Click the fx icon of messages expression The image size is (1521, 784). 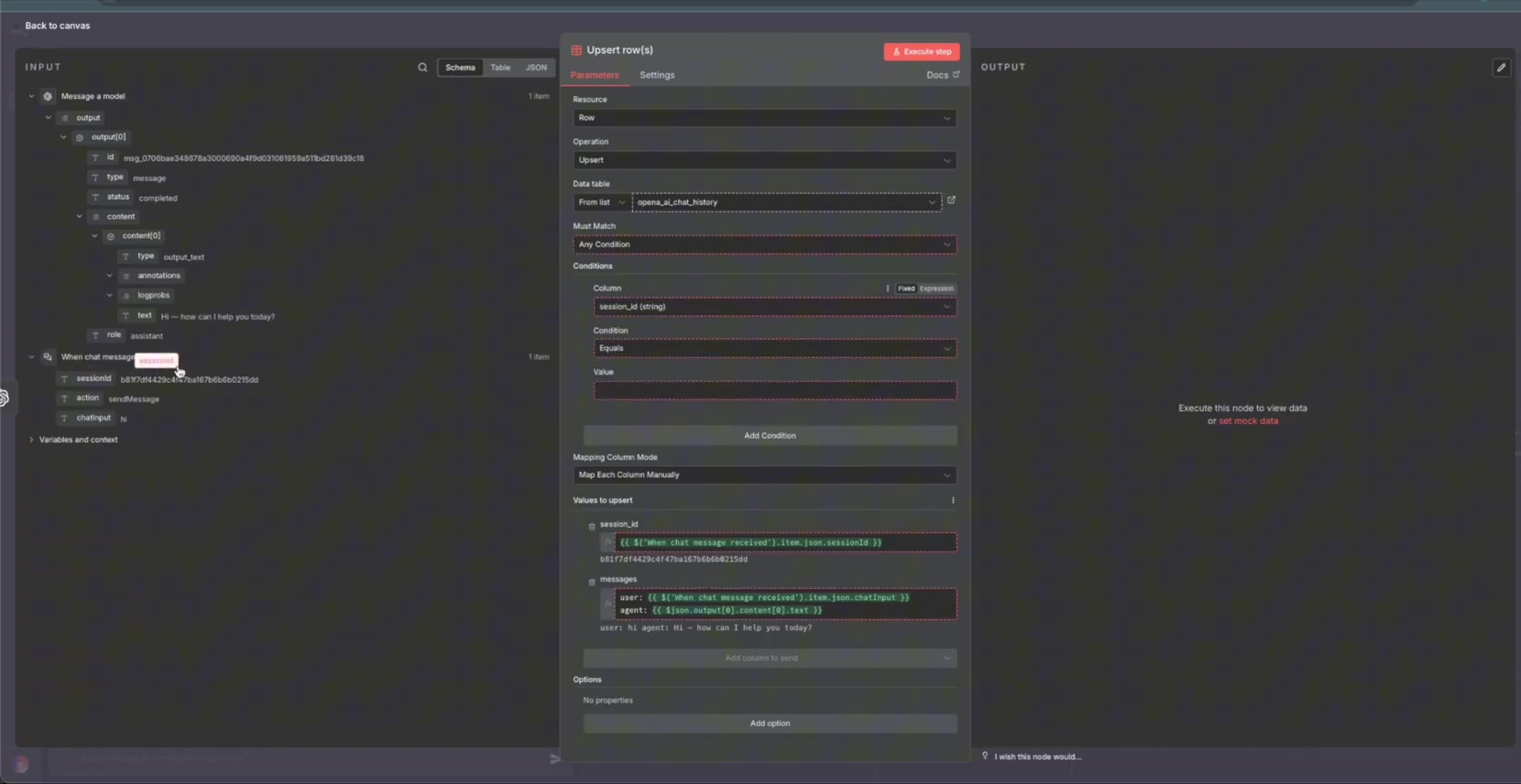point(607,604)
